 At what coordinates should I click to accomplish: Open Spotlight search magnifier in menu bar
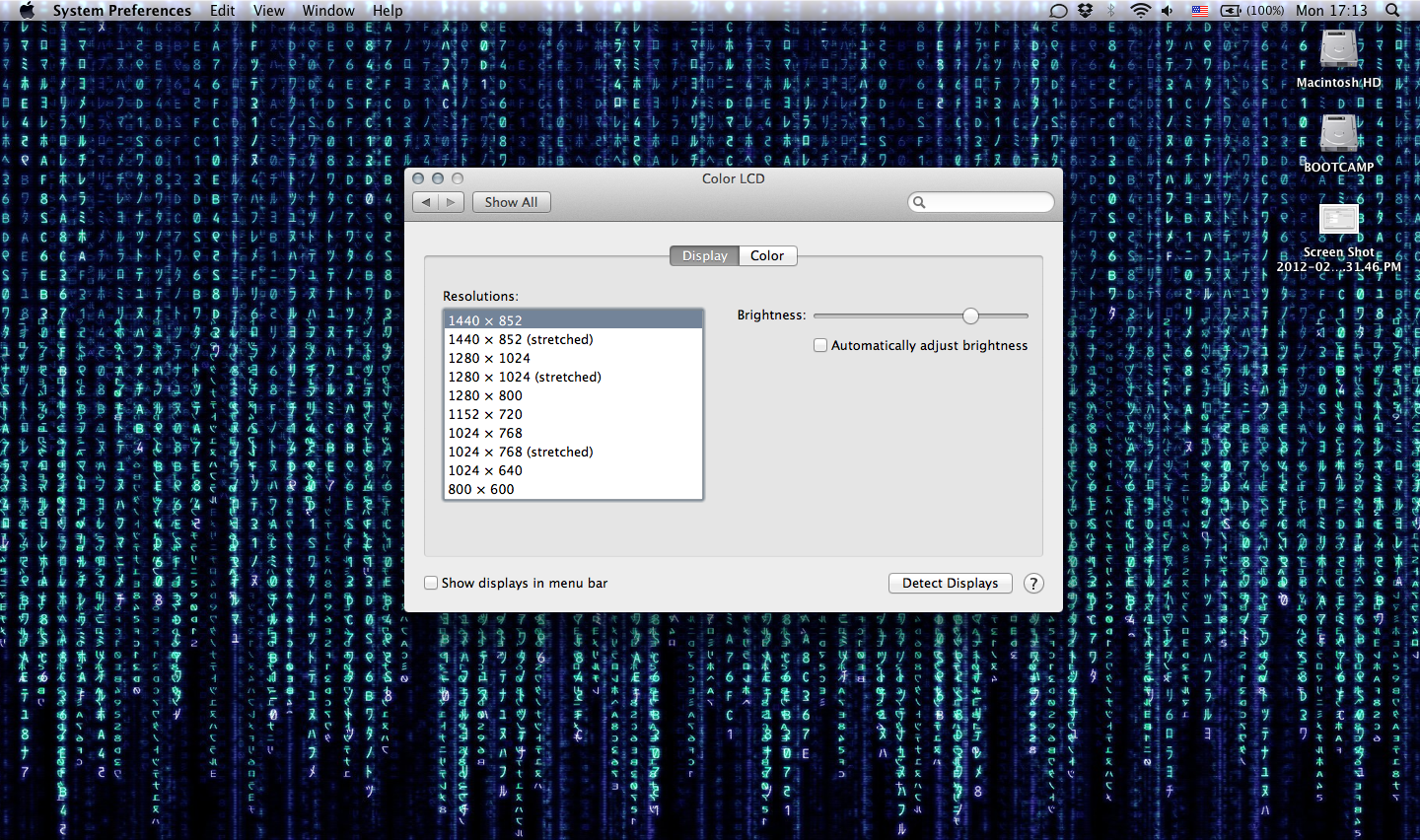[x=1392, y=10]
